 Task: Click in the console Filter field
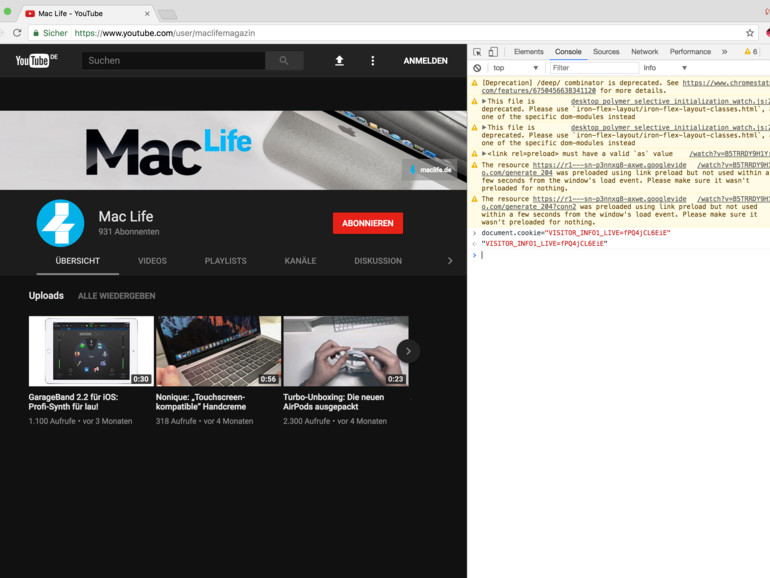click(x=593, y=68)
